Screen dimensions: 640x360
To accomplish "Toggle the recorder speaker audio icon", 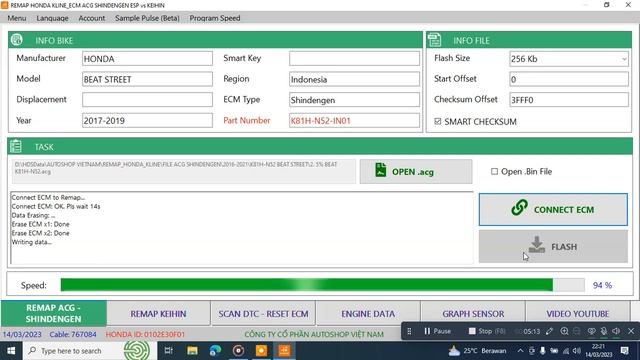I will click(616, 331).
